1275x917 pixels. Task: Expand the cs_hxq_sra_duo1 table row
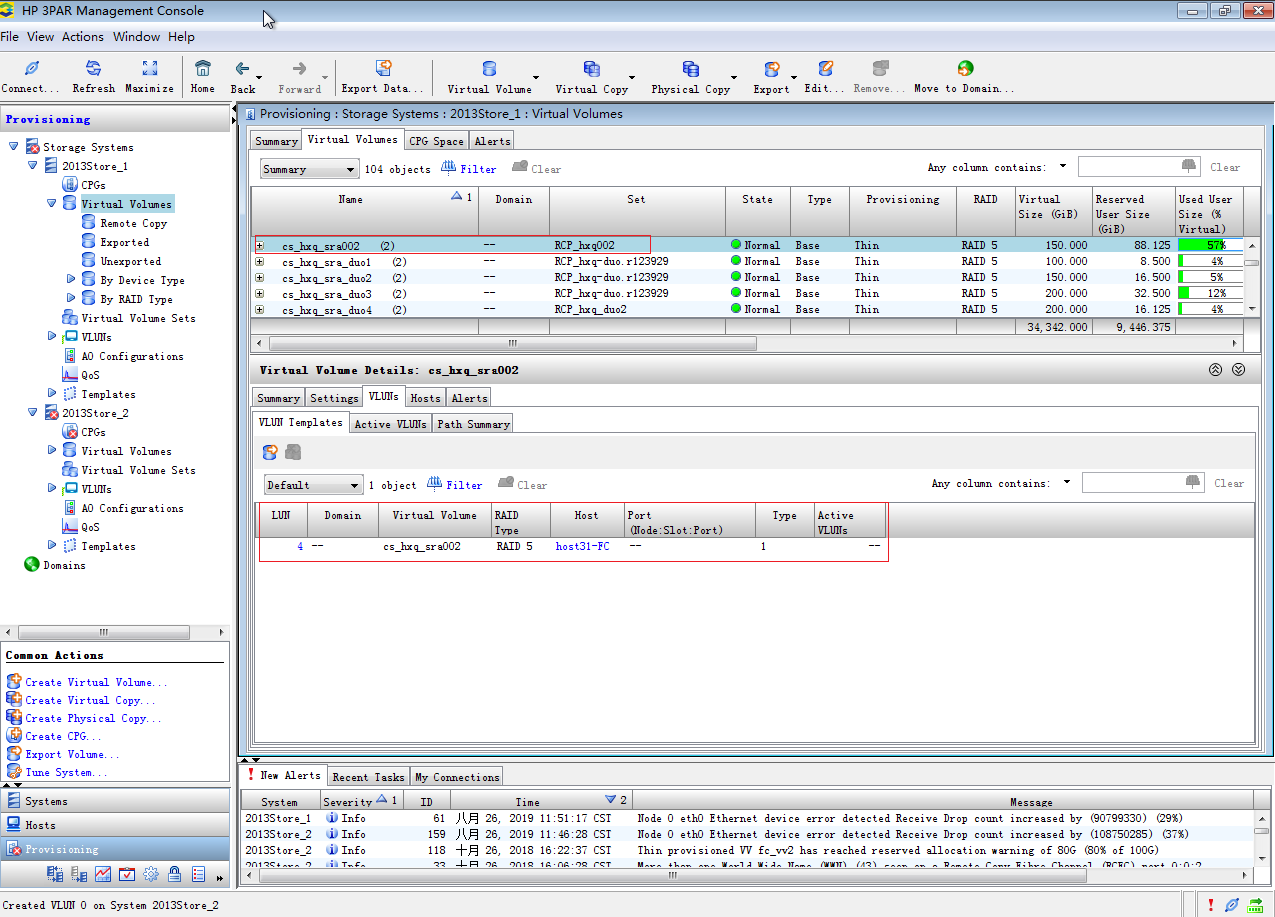(260, 262)
